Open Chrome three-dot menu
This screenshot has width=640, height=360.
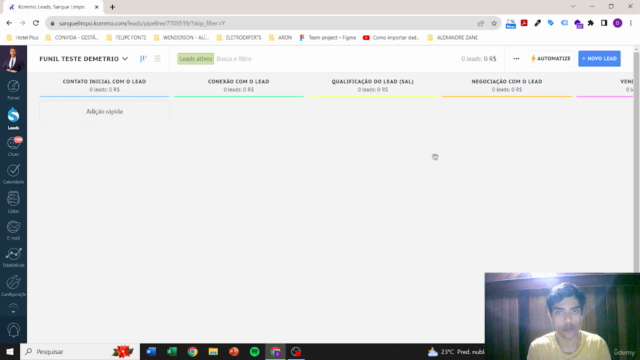[x=631, y=23]
